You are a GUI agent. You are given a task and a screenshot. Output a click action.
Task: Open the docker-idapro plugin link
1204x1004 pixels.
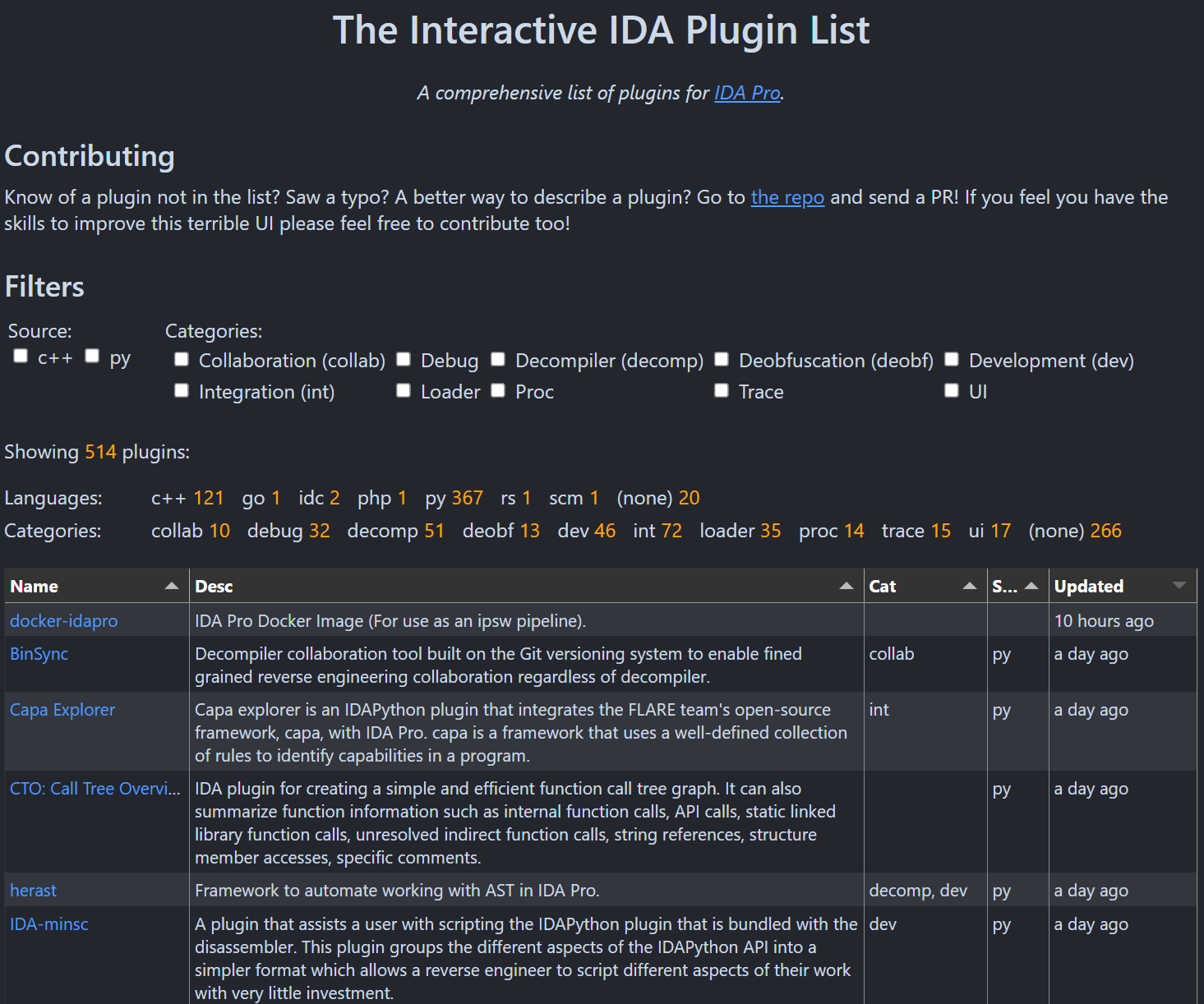[x=64, y=621]
